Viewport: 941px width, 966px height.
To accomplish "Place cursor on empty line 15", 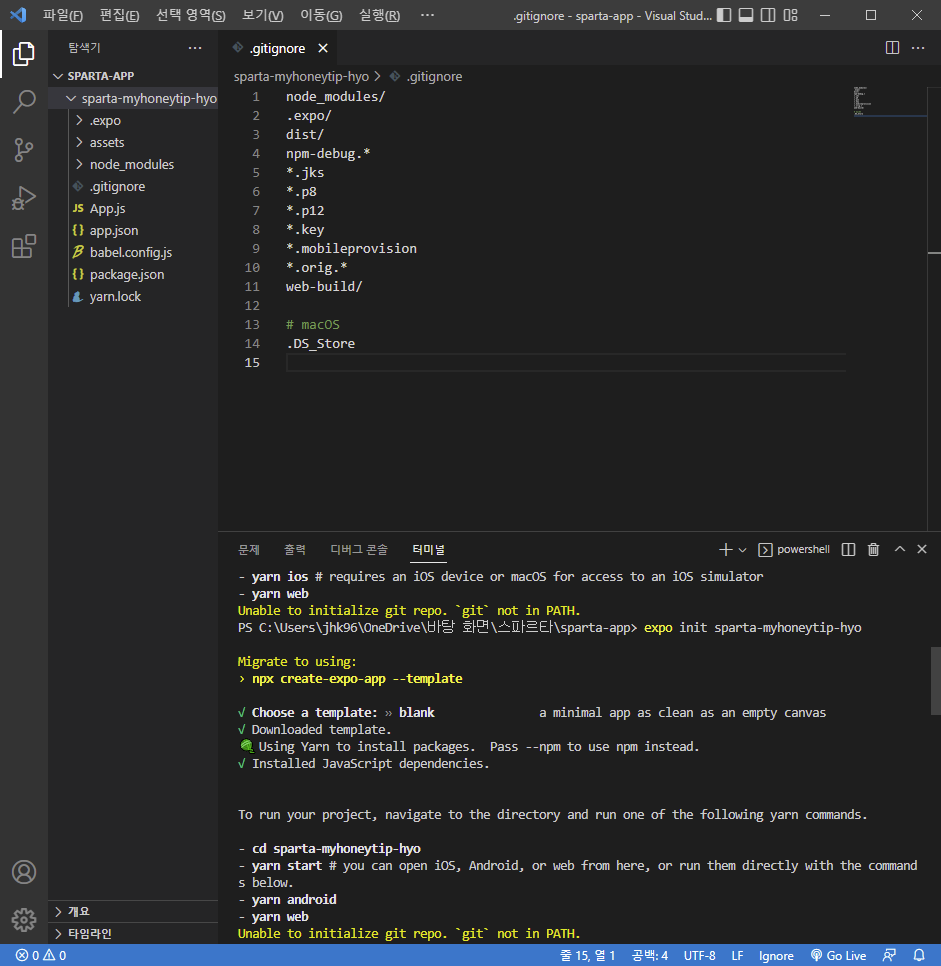I will [565, 362].
